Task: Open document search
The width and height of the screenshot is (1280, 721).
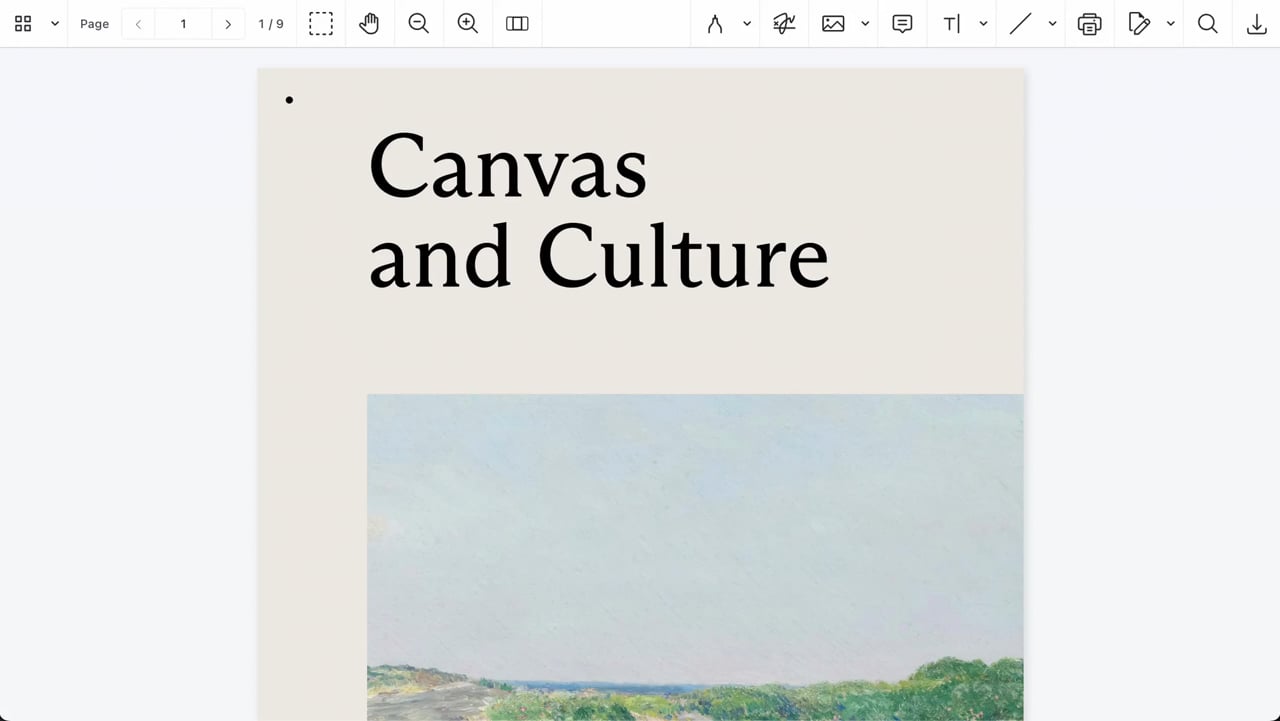Action: [x=1208, y=24]
